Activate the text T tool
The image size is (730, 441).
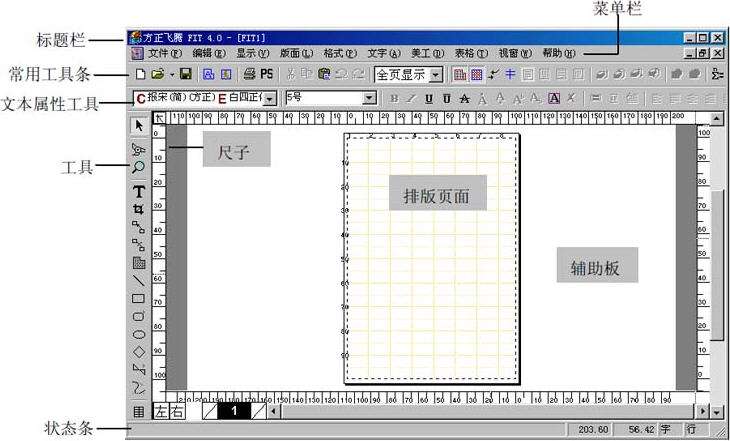139,191
